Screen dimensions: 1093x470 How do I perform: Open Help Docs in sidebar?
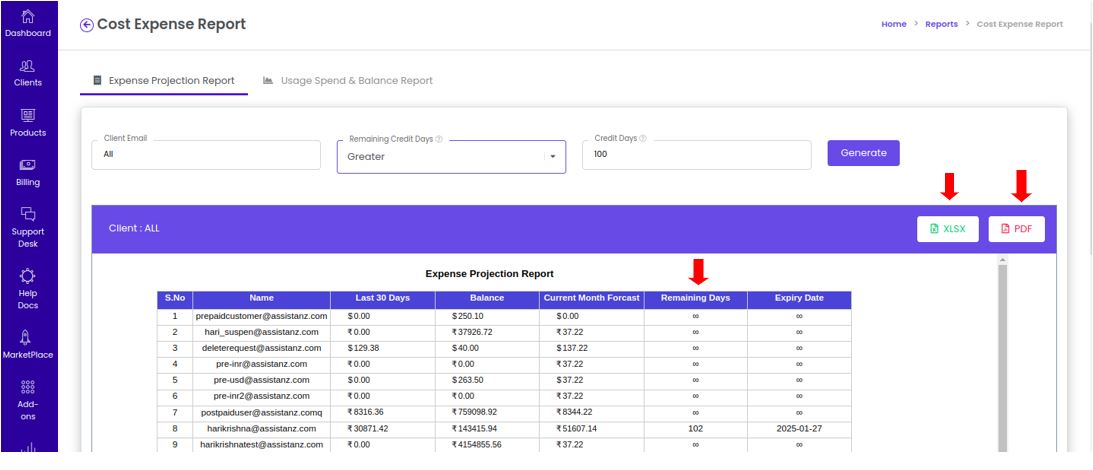(x=28, y=289)
